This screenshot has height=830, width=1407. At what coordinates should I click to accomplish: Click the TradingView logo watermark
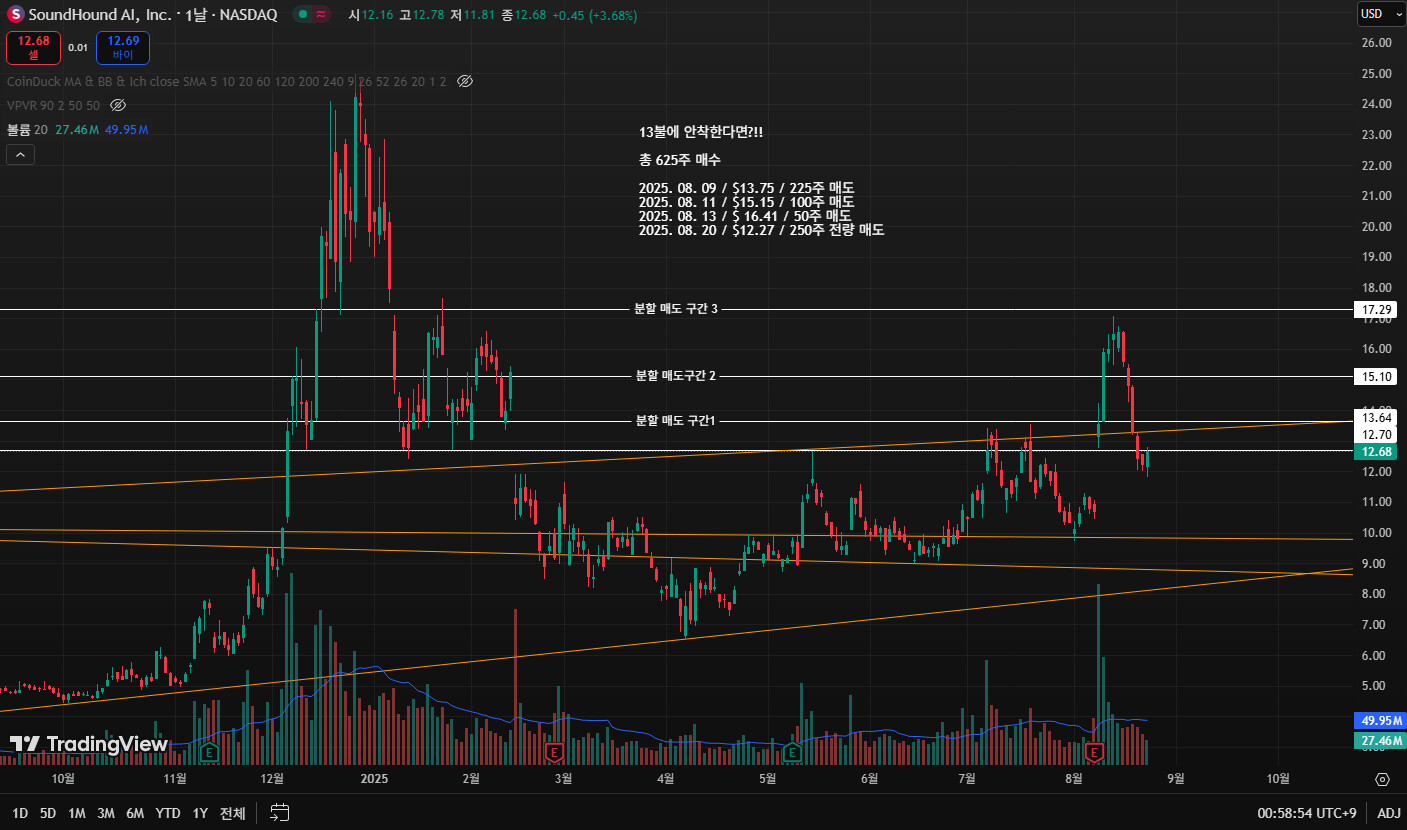click(x=89, y=744)
